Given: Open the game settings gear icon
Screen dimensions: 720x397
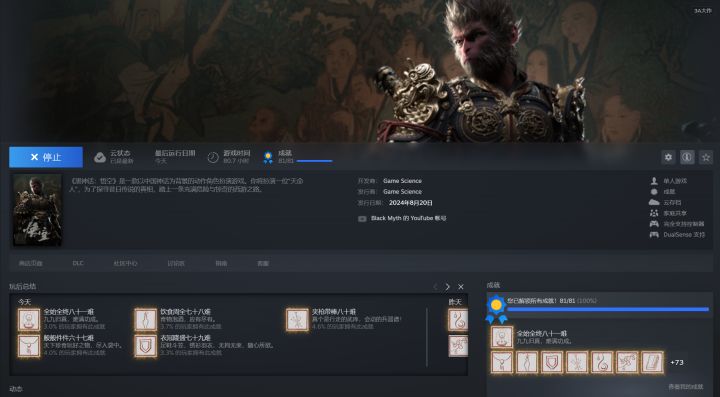Looking at the screenshot, I should pos(668,157).
